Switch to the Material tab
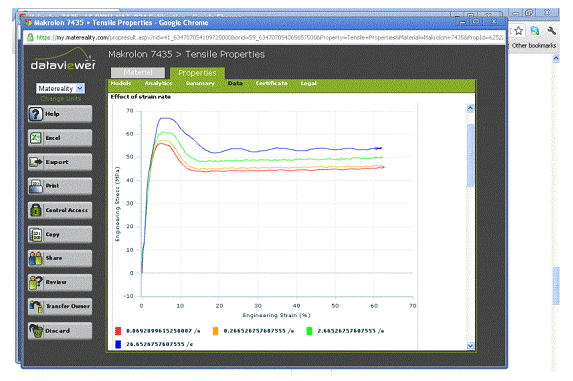This screenshot has height=381, width=573. tap(138, 72)
